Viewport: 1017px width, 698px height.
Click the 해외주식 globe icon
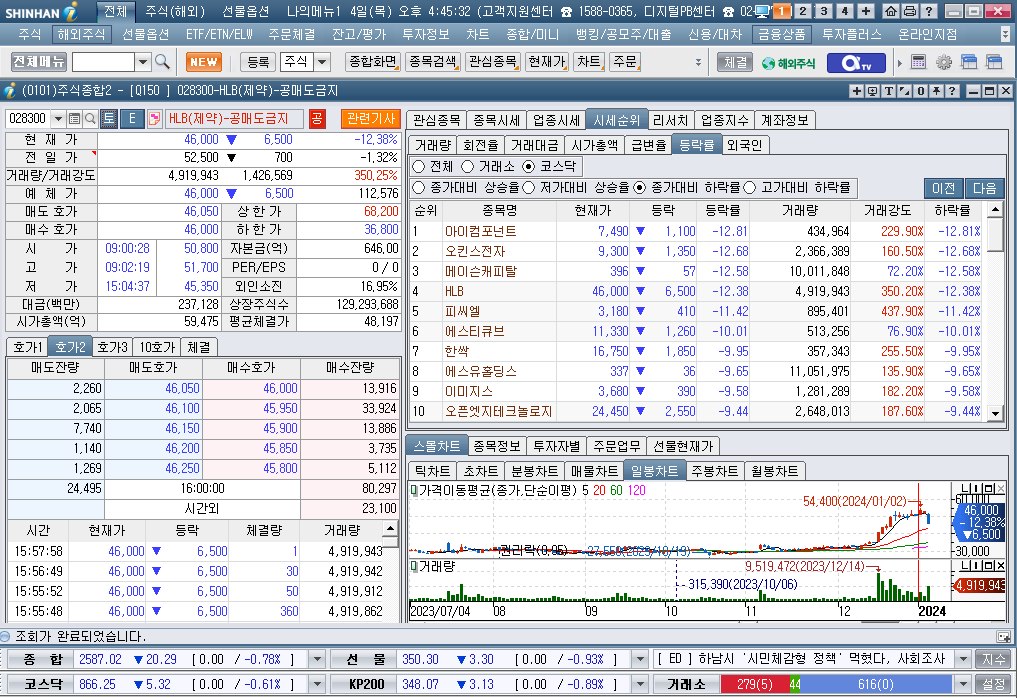point(788,63)
